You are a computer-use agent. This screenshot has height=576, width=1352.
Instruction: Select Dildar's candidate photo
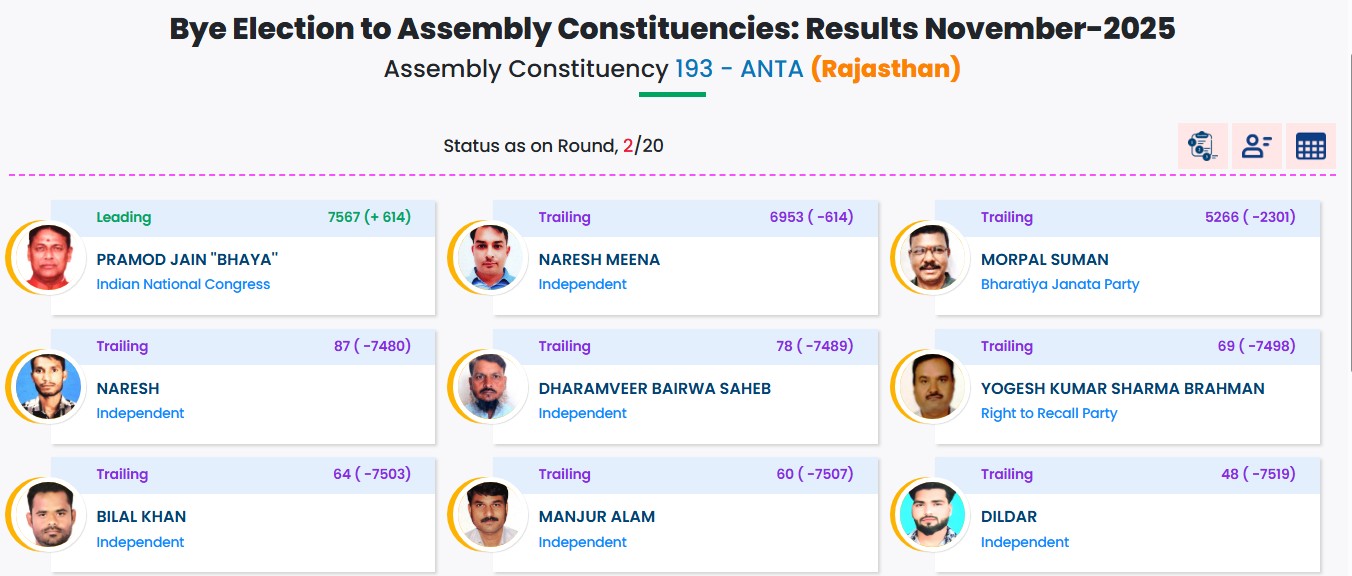click(934, 514)
